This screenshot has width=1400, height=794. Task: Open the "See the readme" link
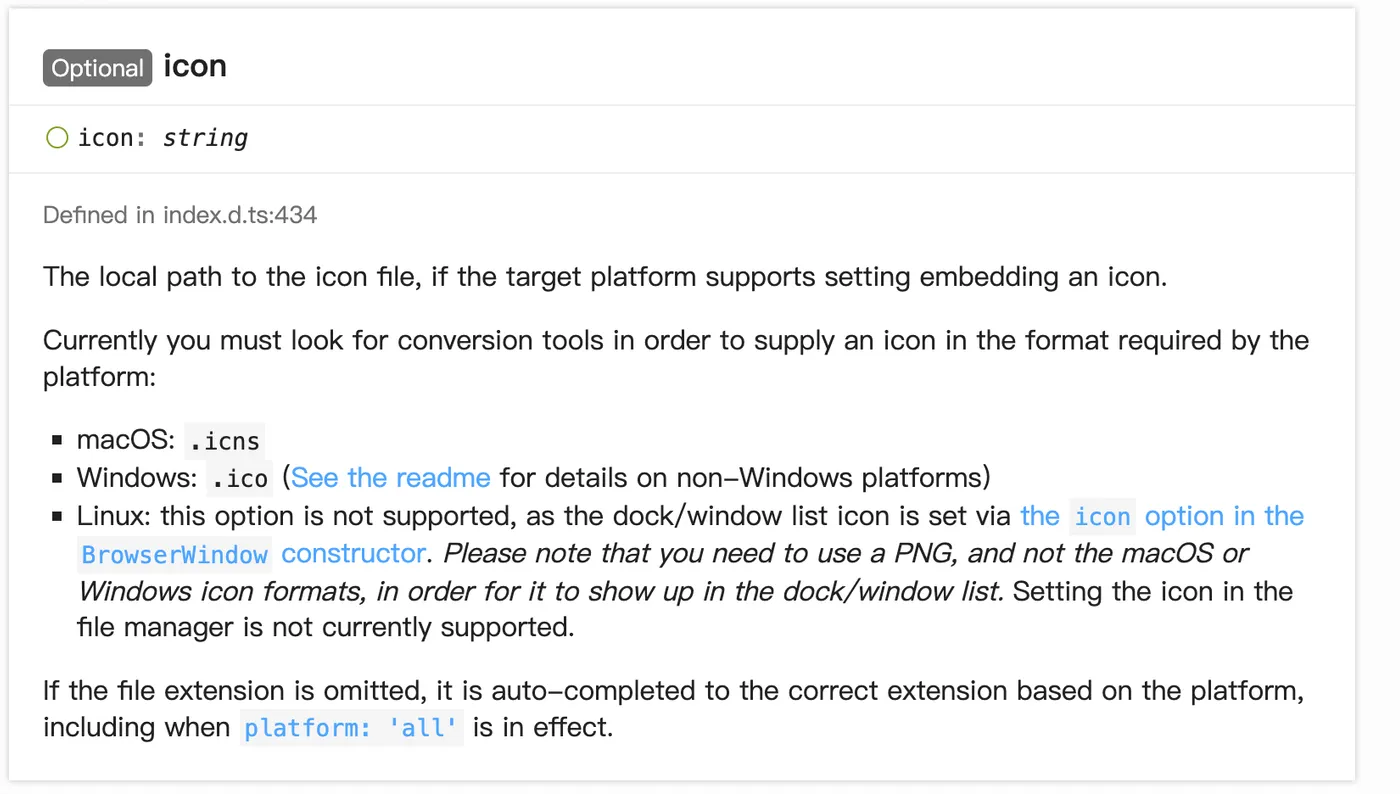tap(391, 478)
